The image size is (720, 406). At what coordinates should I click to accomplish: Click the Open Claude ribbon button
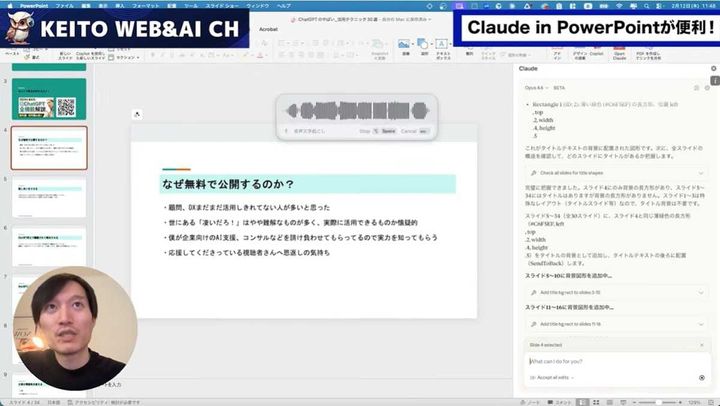619,54
